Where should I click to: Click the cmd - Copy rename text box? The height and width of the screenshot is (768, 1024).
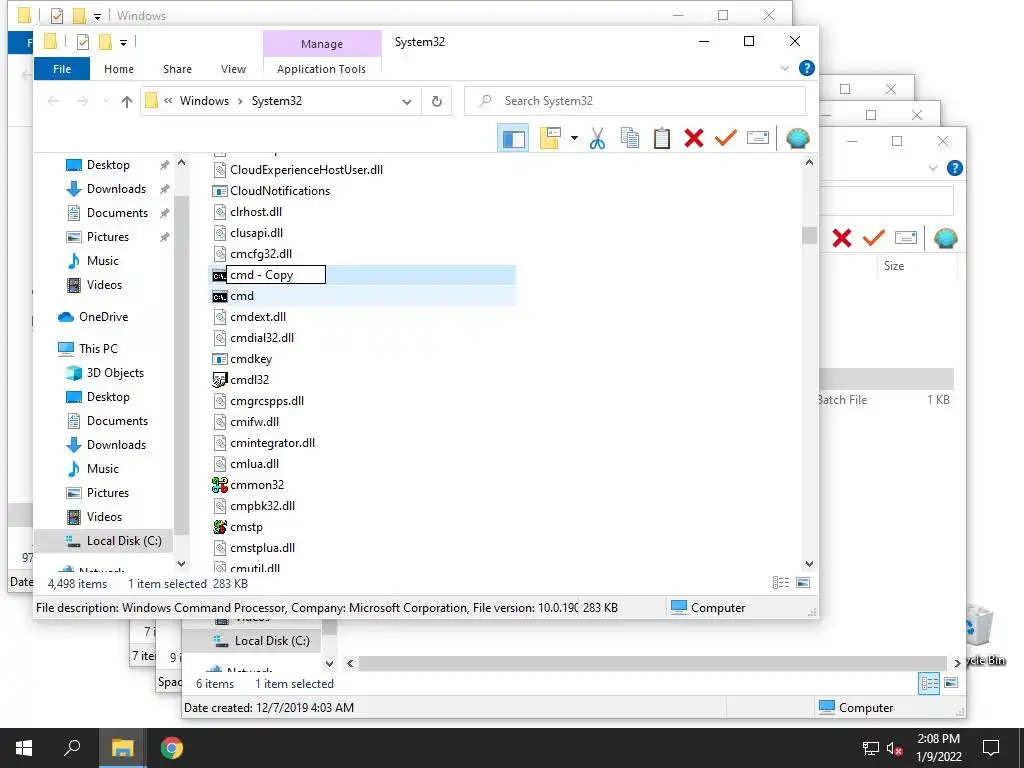click(276, 275)
